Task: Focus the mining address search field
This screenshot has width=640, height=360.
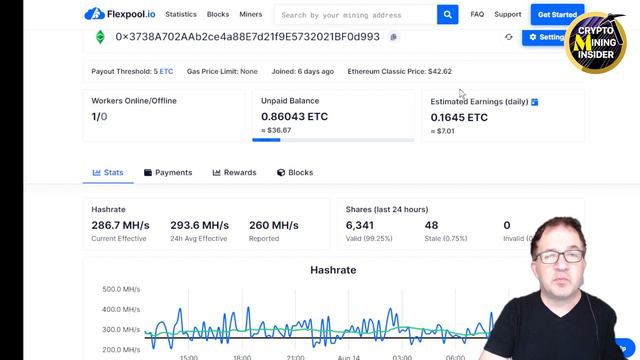Action: 356,15
